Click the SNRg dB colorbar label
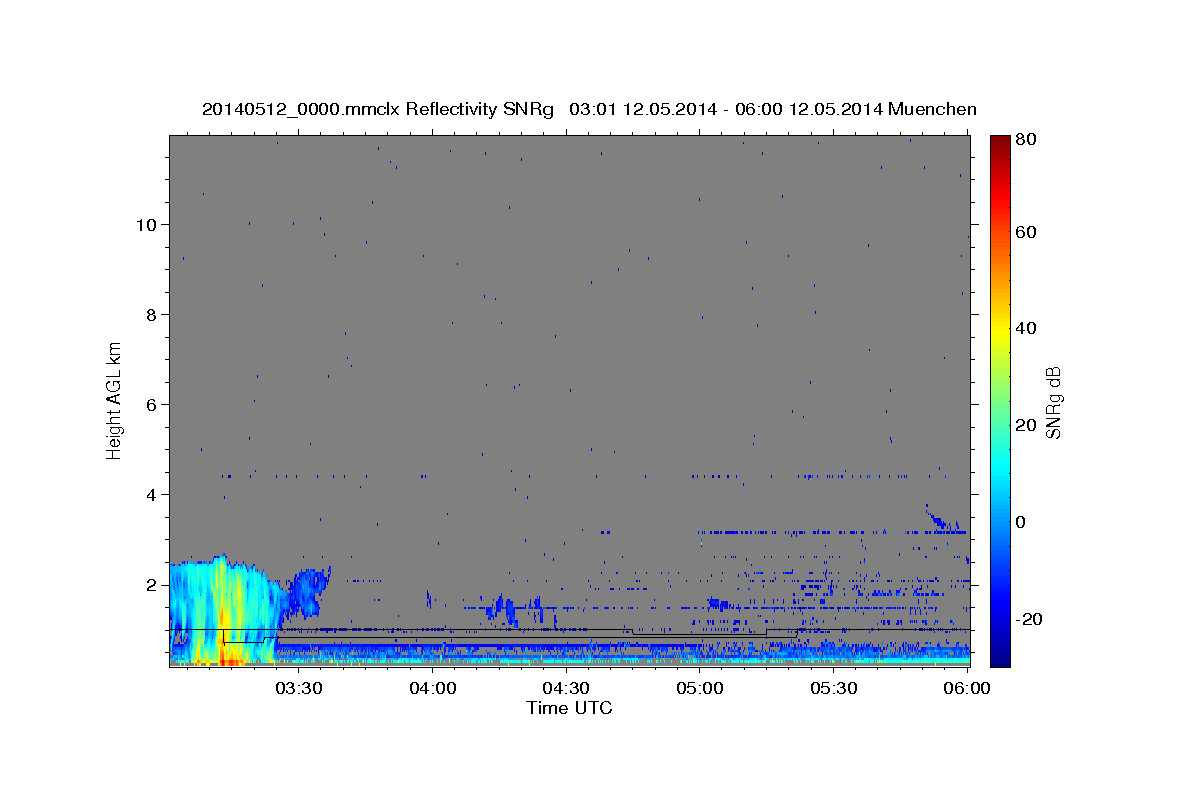 coord(1052,401)
